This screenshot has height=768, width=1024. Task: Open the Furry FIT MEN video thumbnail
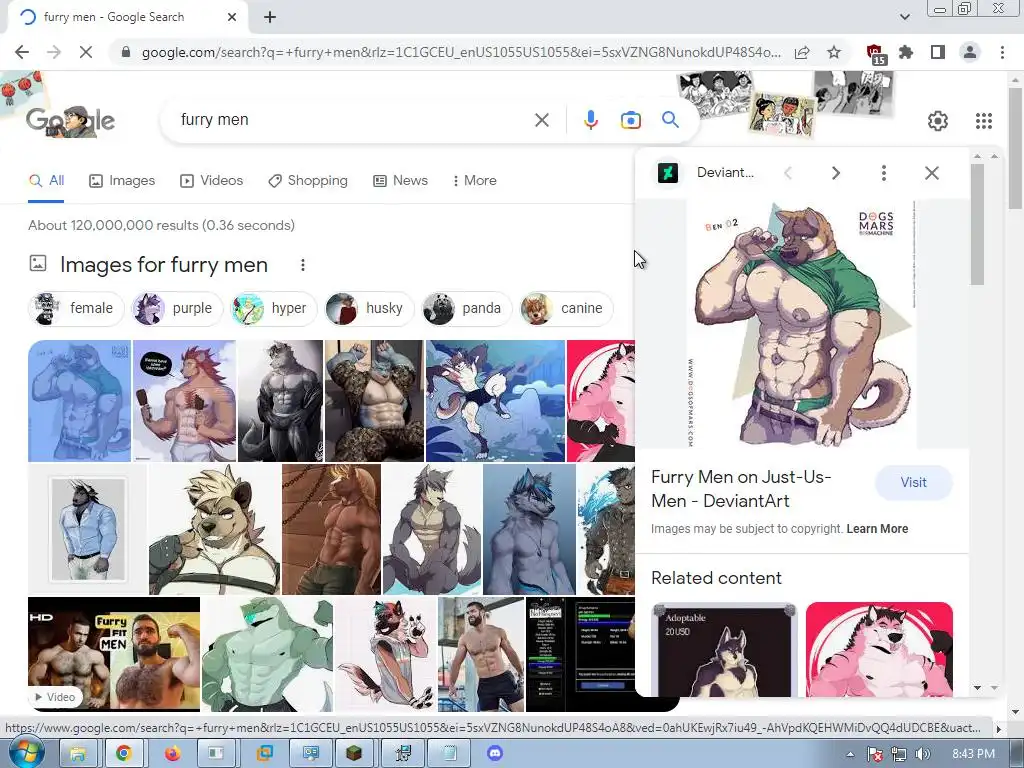point(114,654)
